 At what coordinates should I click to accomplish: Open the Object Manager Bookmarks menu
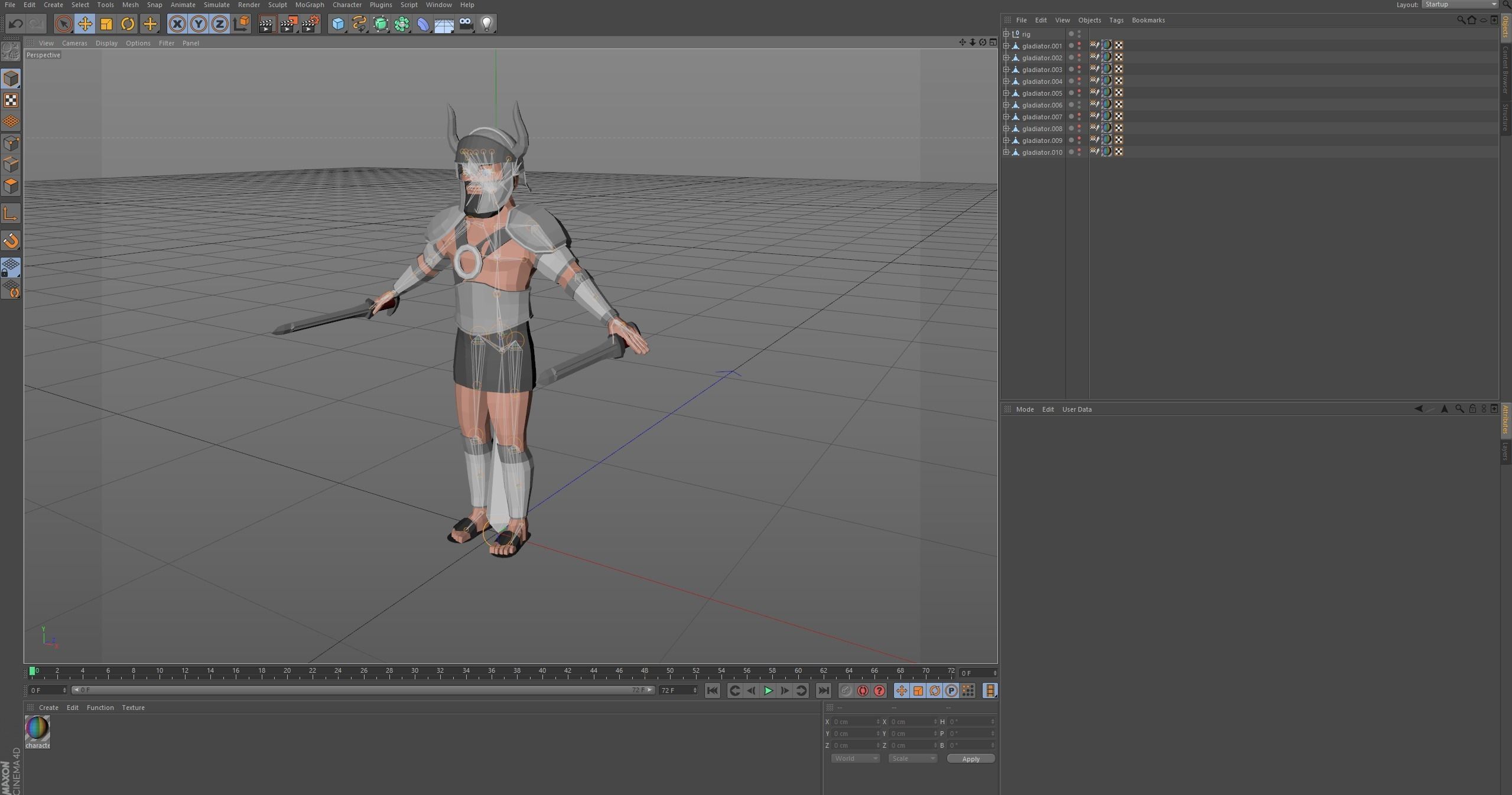point(1148,20)
